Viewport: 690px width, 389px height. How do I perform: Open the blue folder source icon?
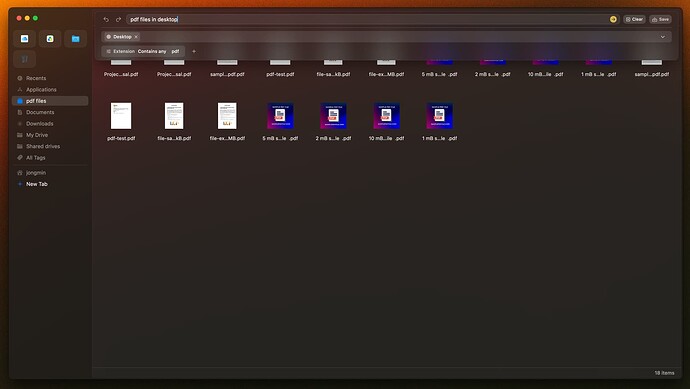click(76, 39)
